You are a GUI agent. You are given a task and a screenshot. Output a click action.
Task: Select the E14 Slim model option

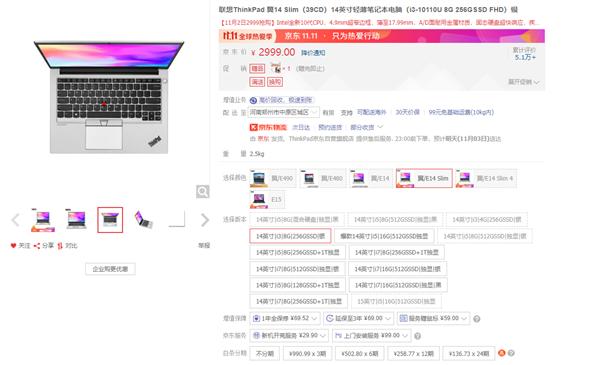424,178
